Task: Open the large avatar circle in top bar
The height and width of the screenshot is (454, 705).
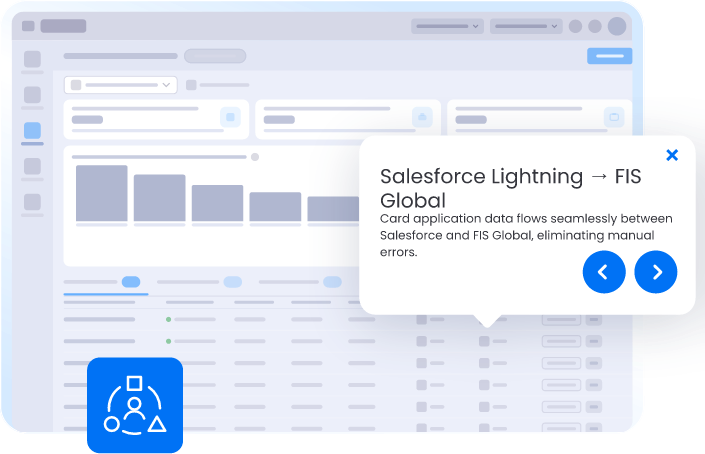Action: pyautogui.click(x=617, y=26)
